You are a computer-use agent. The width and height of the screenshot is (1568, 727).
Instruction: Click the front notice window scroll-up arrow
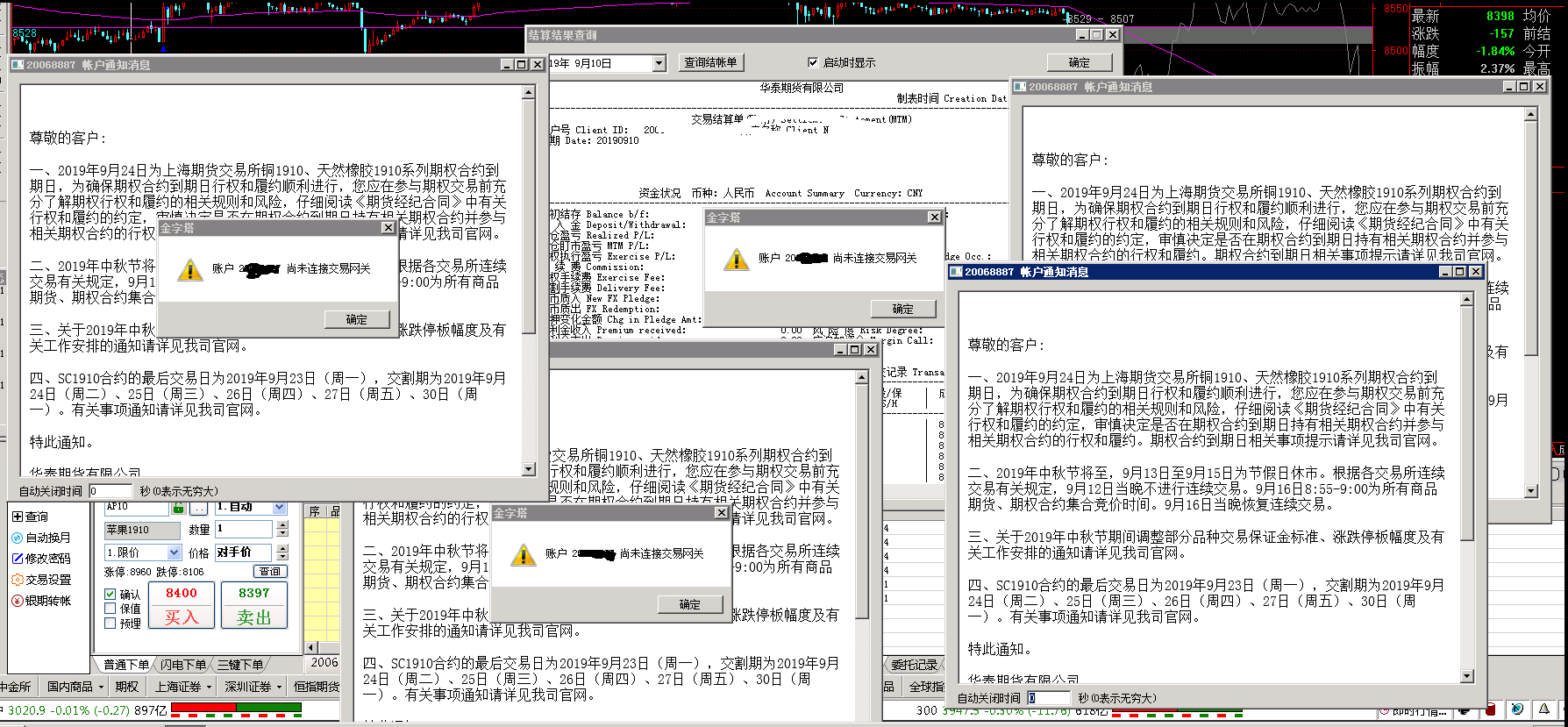click(x=1467, y=300)
